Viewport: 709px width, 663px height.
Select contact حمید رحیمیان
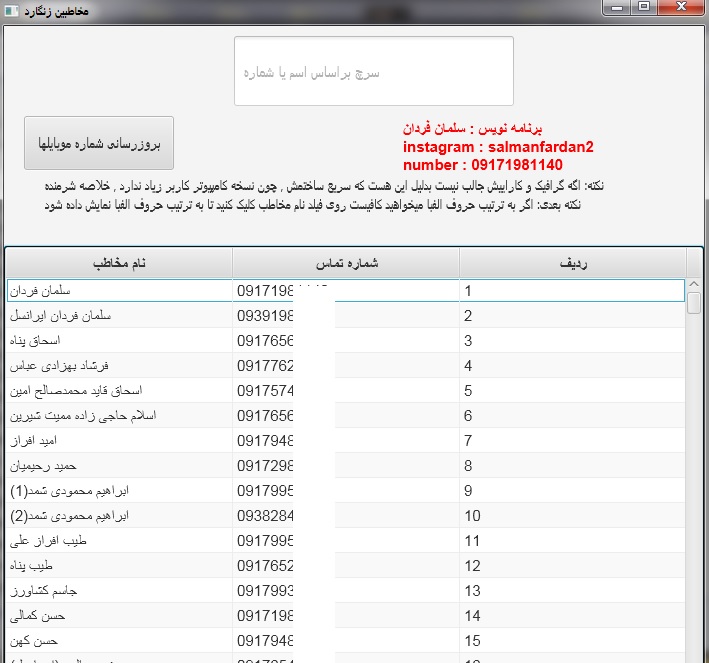(x=43, y=466)
